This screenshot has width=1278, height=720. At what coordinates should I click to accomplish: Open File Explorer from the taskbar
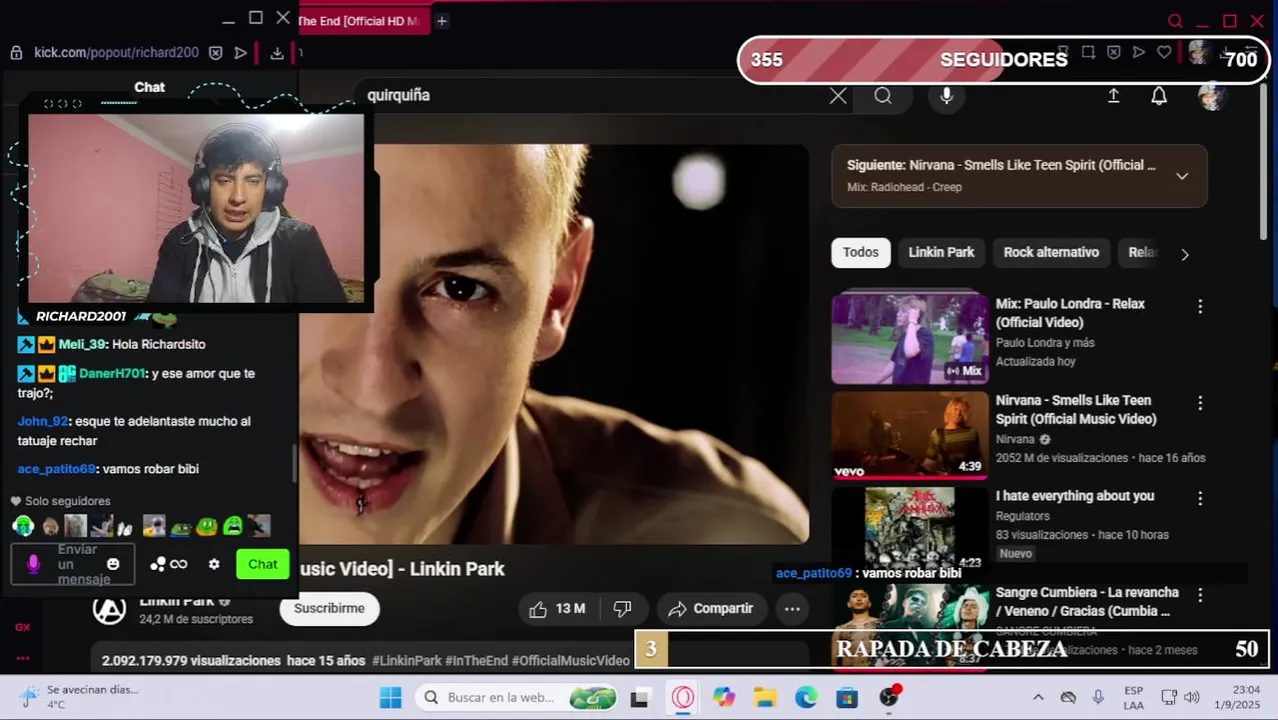point(765,698)
